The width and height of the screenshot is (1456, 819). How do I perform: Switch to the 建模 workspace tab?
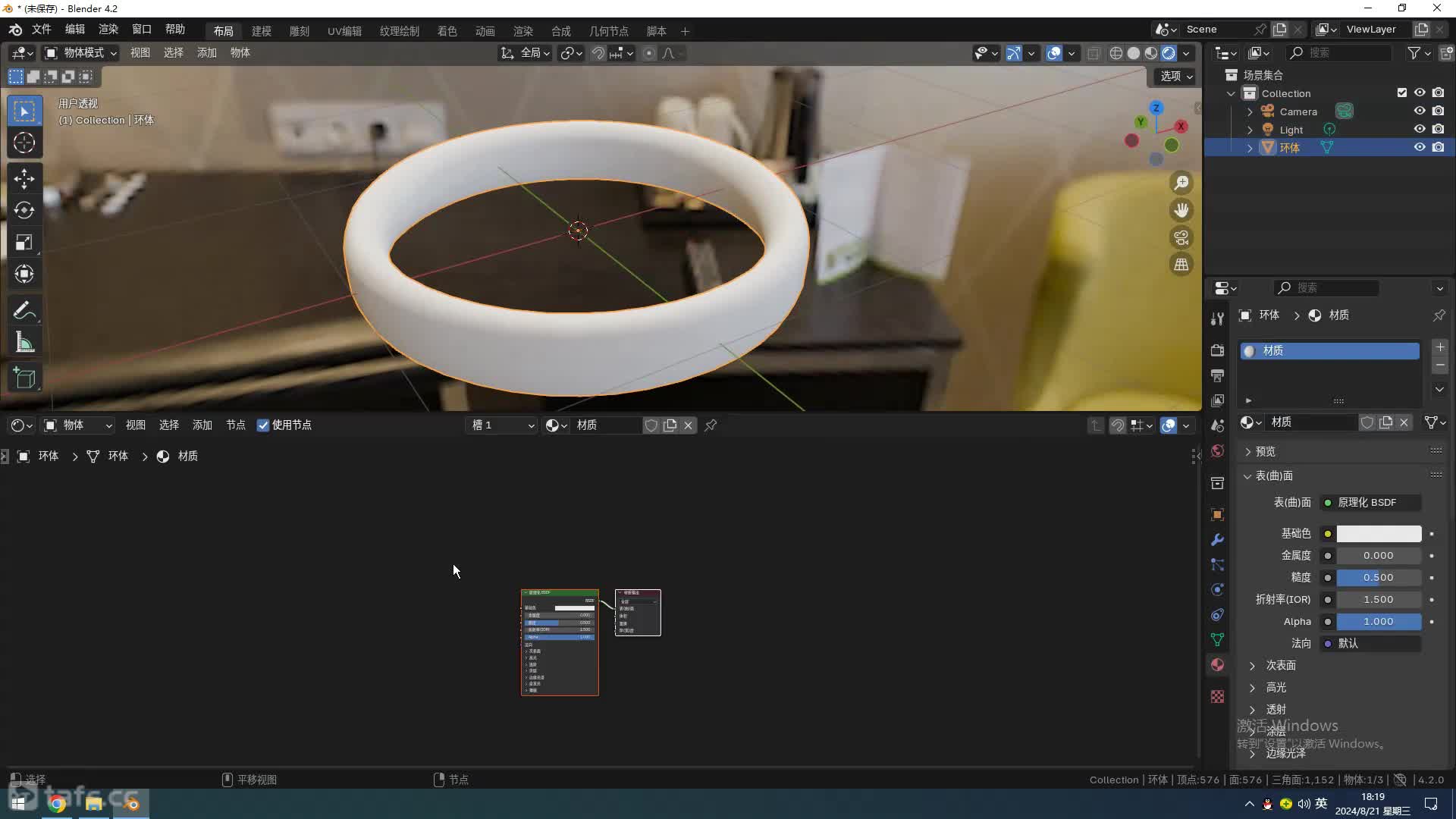click(x=262, y=31)
